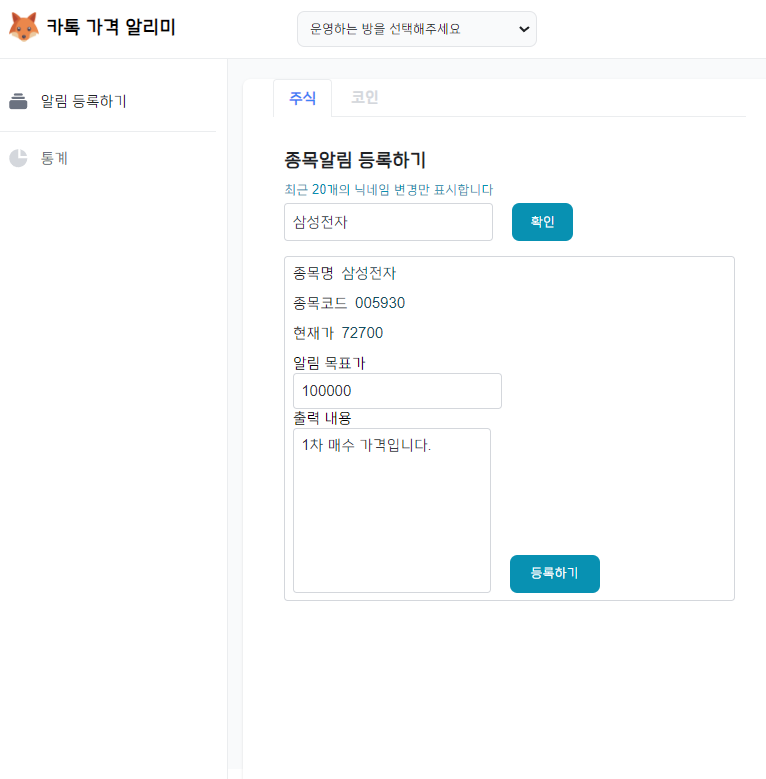Open 알림 등록하기 menu item
This screenshot has height=779, width=766.
pos(83,101)
